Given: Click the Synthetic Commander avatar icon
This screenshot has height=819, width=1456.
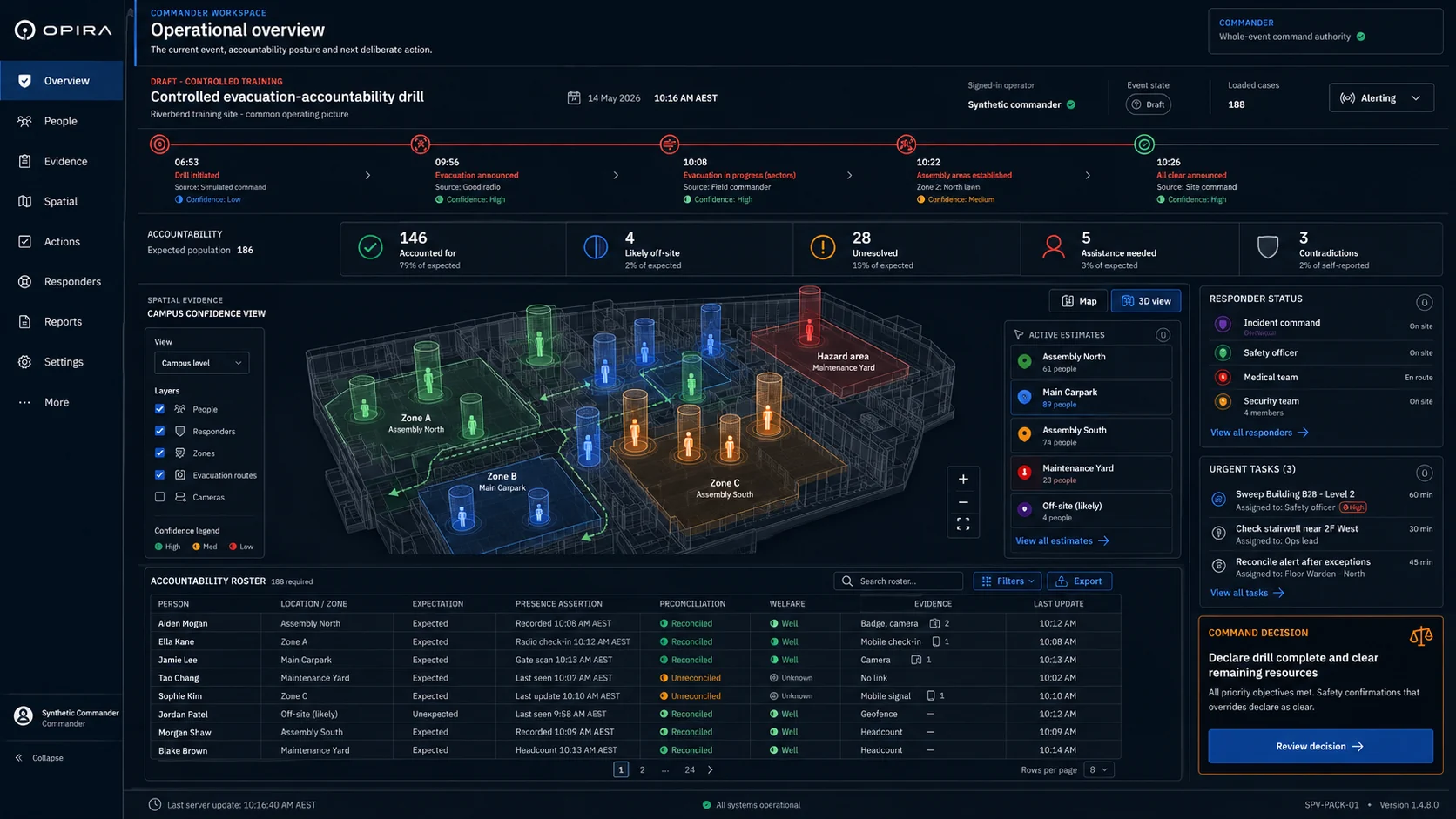Looking at the screenshot, I should point(24,716).
